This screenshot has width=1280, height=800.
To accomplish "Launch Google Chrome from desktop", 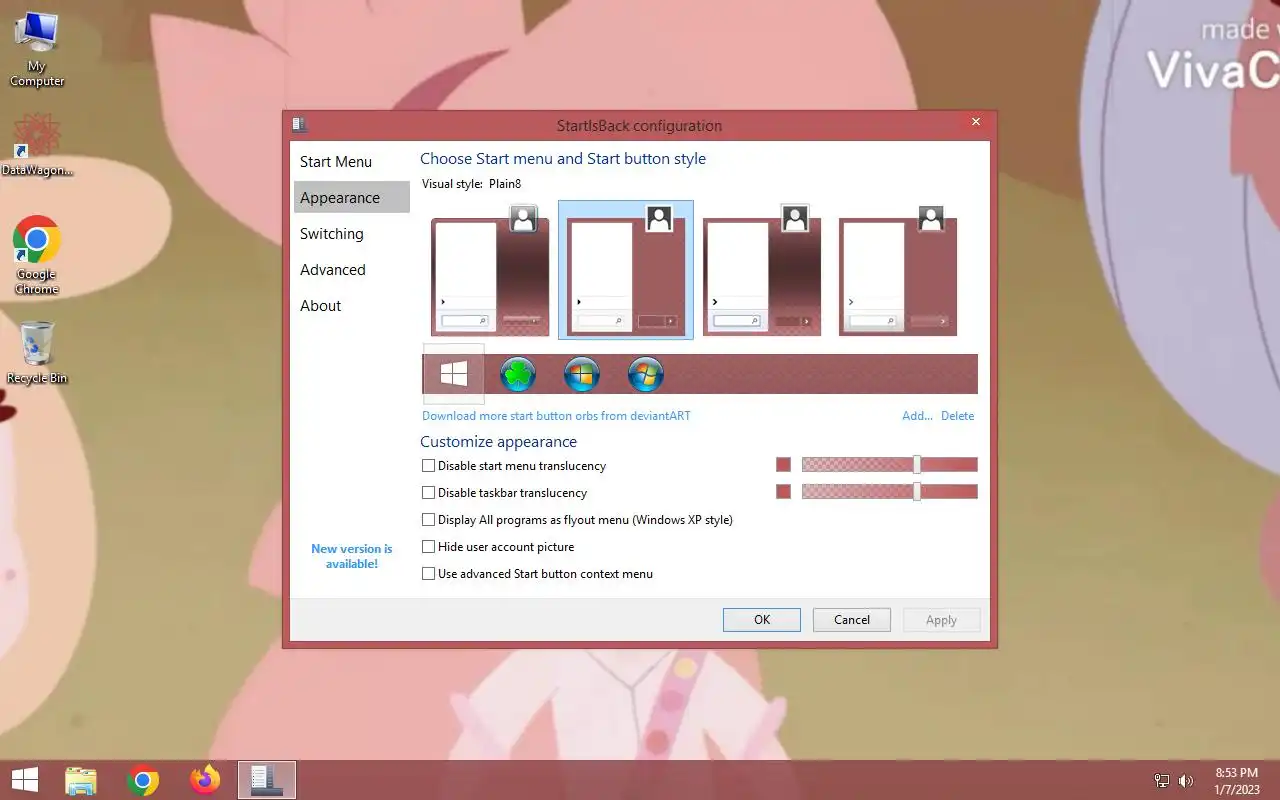I will [37, 255].
